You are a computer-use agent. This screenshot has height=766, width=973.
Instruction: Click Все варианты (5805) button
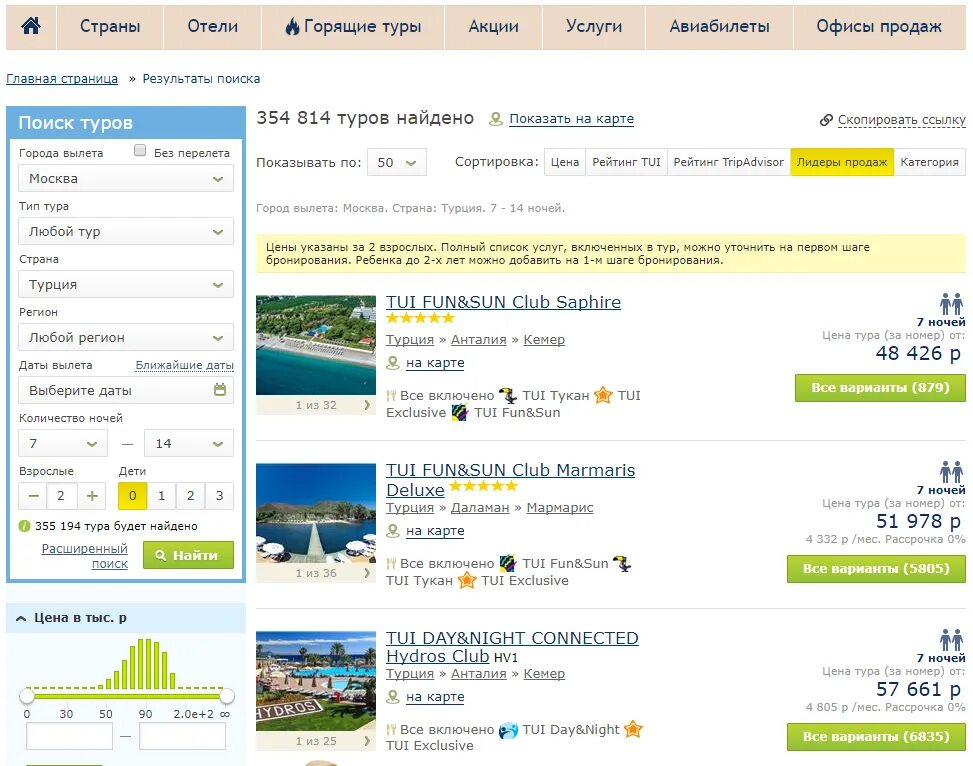(x=876, y=569)
